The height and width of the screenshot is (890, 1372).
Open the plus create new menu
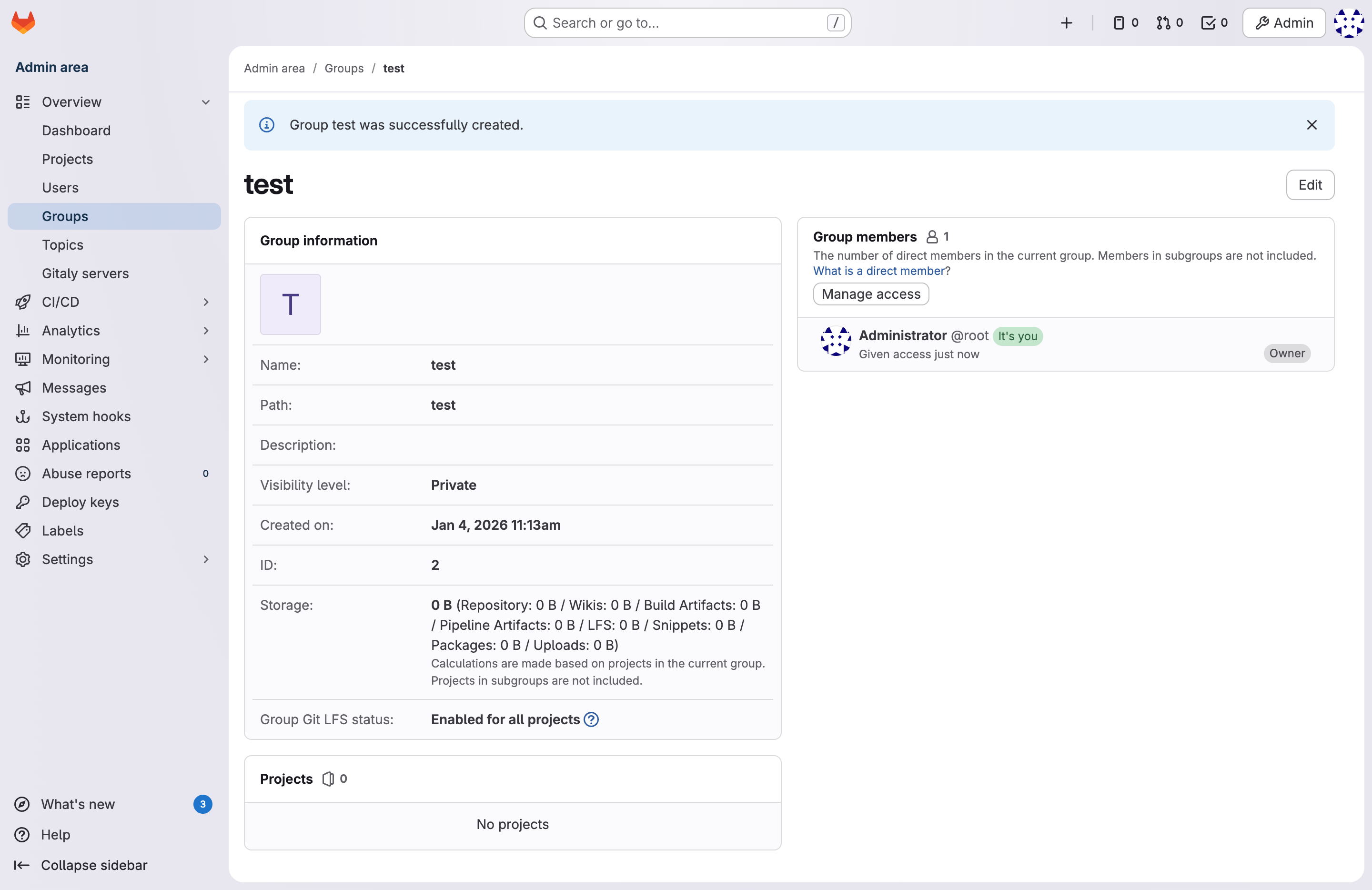(1066, 23)
